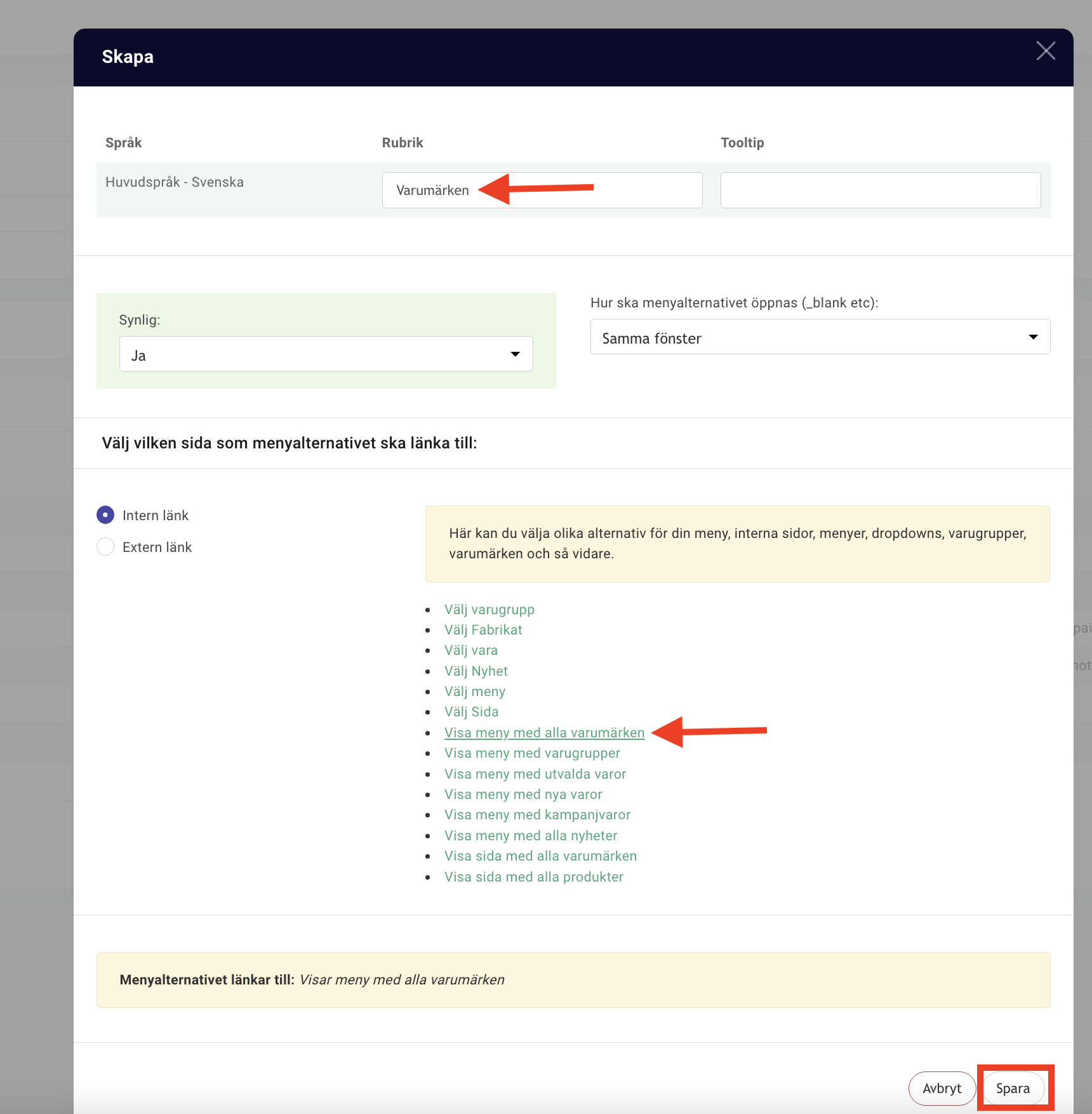Click the Spara button
Viewport: 1092px width, 1114px height.
[x=1013, y=1089]
